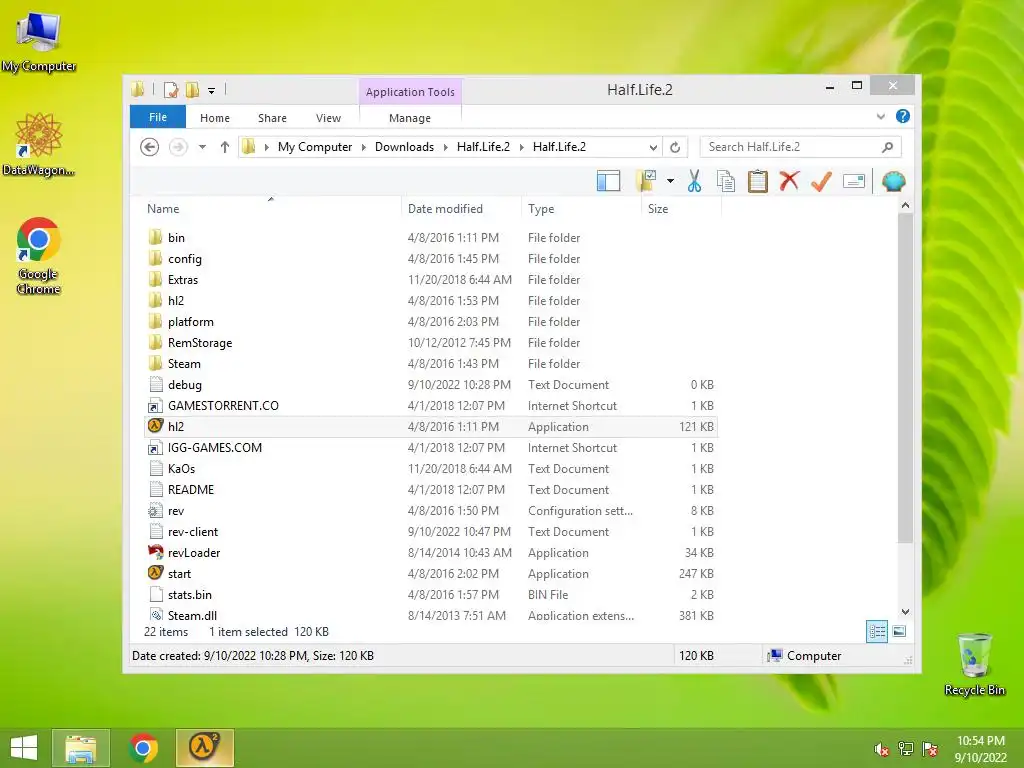
Task: Open the Share ribbon tab
Action: click(272, 118)
